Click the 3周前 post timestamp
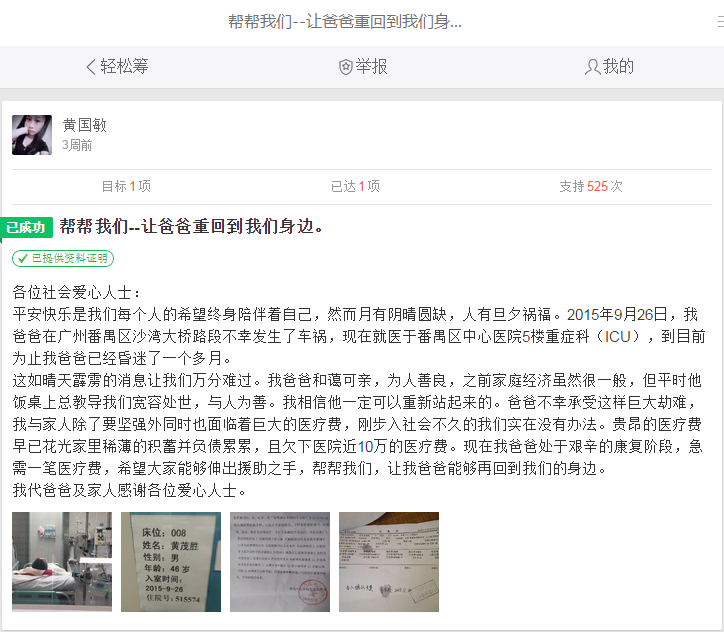The width and height of the screenshot is (724, 632). coord(77,145)
